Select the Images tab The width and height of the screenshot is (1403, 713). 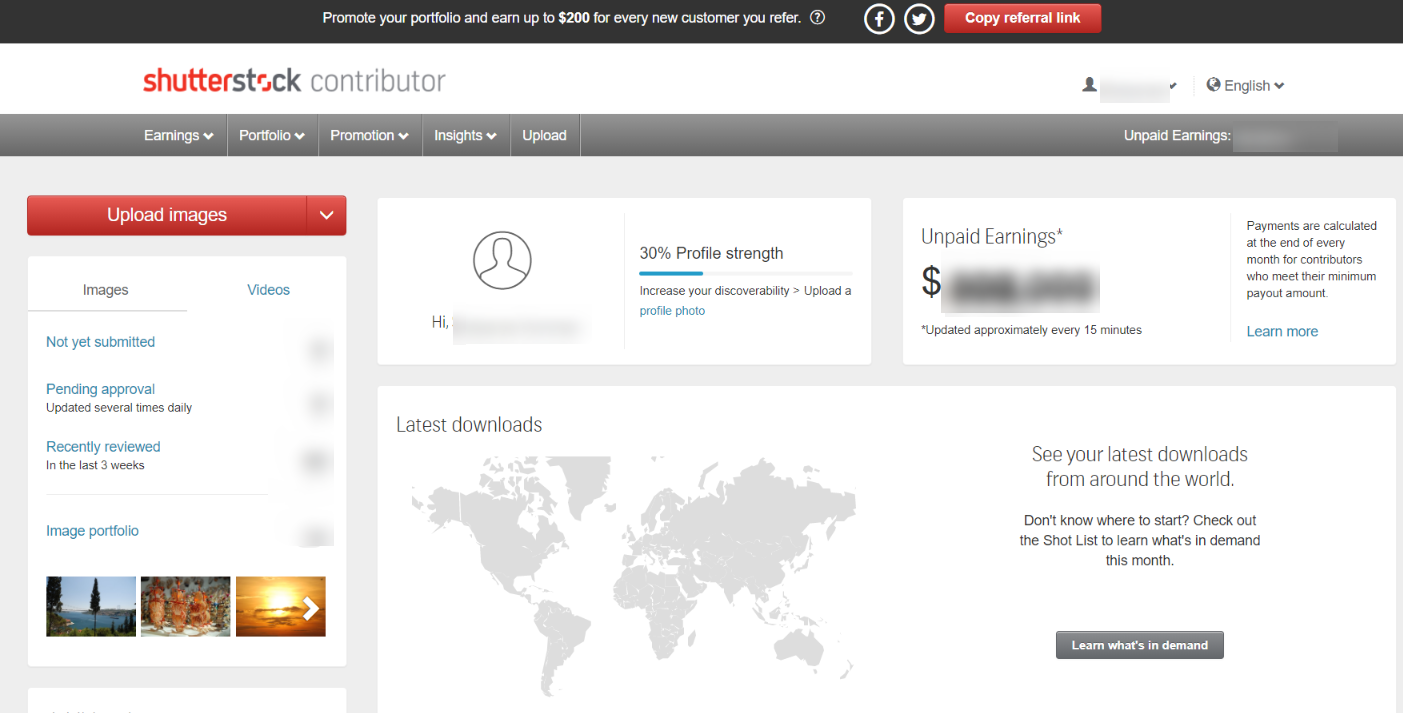106,290
